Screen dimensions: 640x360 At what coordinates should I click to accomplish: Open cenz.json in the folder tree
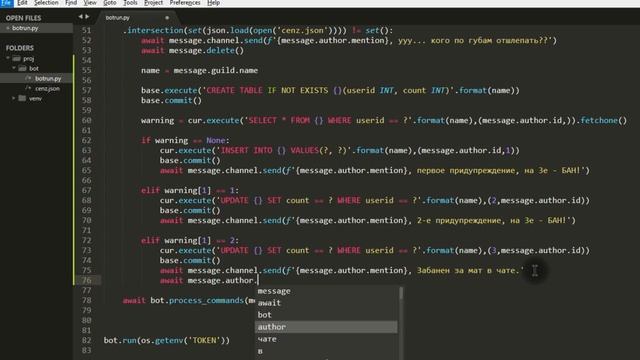pos(47,89)
